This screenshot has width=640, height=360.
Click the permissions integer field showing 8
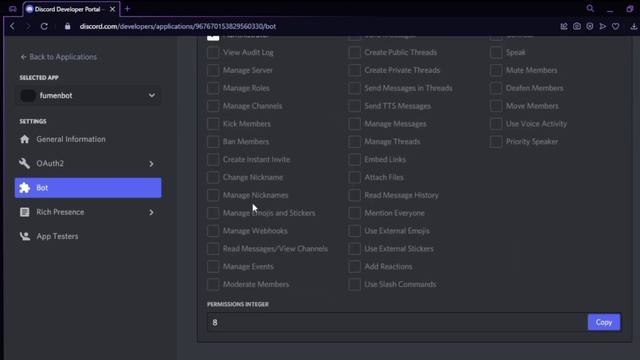(x=397, y=322)
